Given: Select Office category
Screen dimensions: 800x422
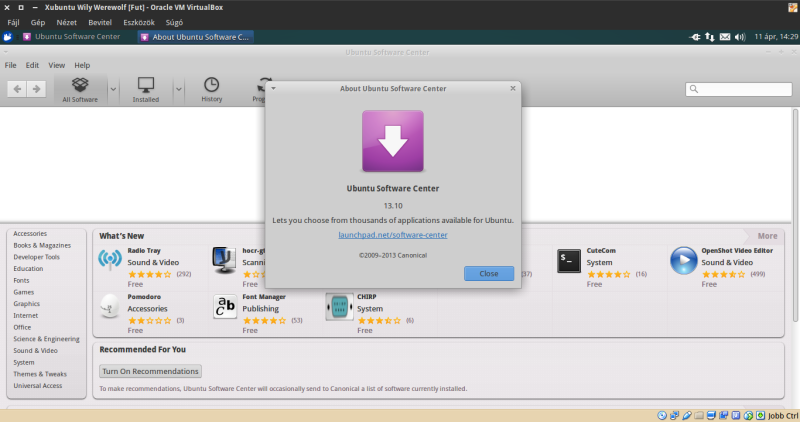Looking at the screenshot, I should tap(22, 327).
